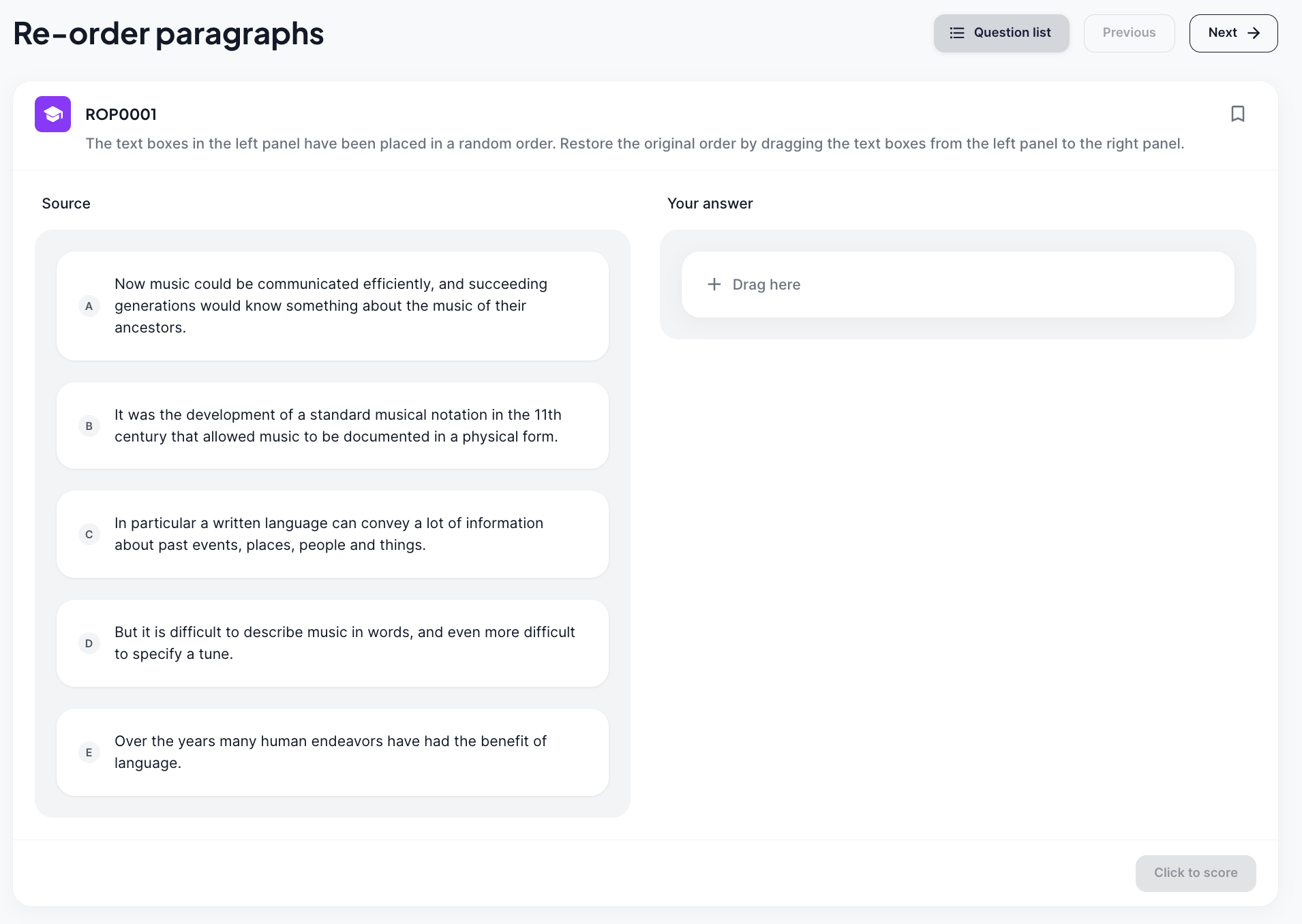
Task: Click the Drag here drop zone
Action: click(x=958, y=284)
